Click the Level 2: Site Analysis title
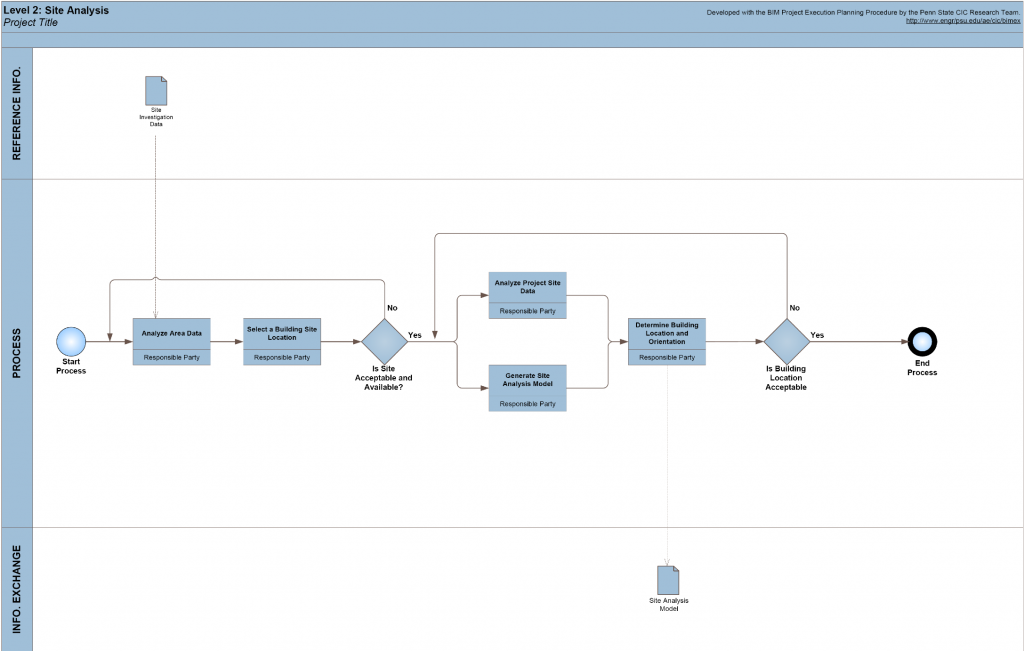The width and height of the screenshot is (1024, 651). (x=57, y=10)
